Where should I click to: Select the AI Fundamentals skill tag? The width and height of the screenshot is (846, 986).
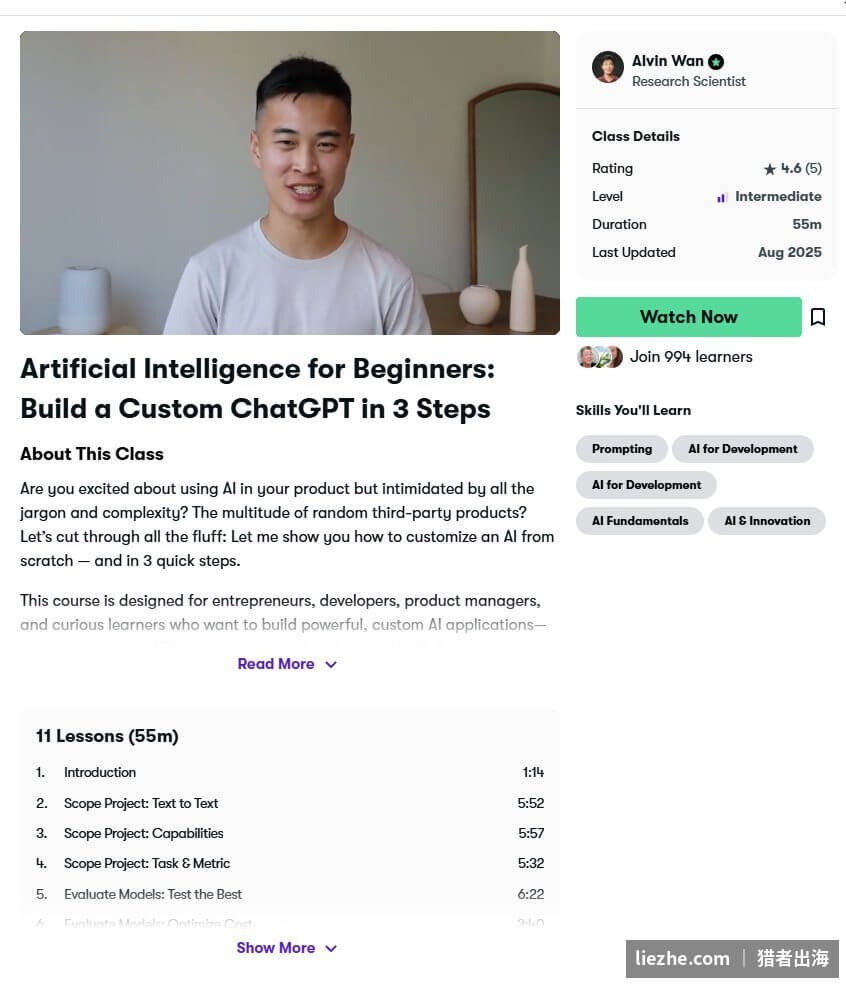pos(640,521)
